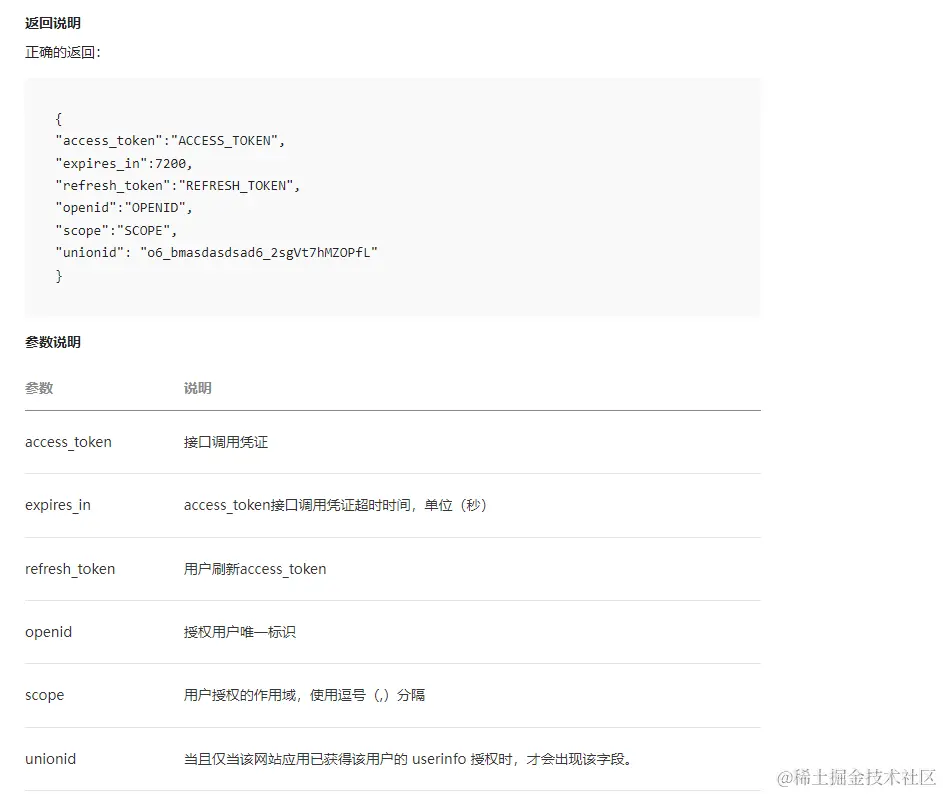
Task: Click the 返回说明 heading
Action: 52,22
